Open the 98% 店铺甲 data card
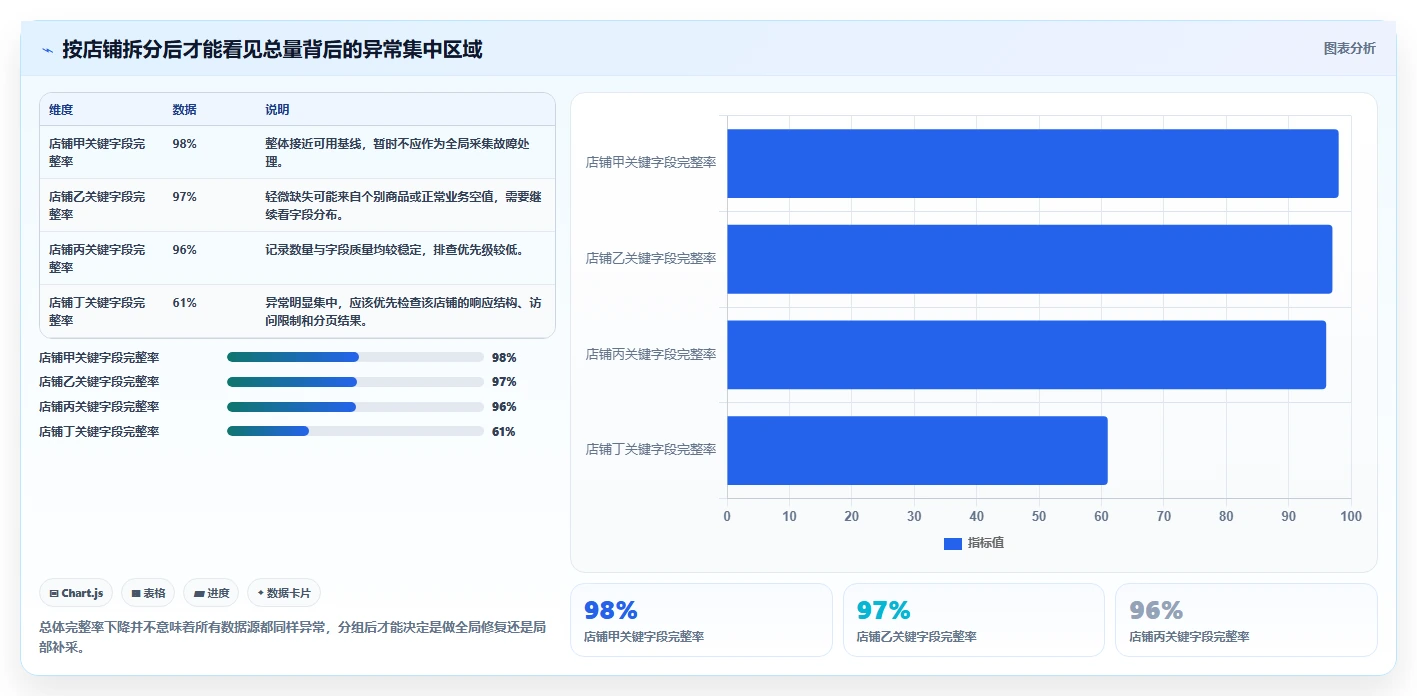 (701, 620)
